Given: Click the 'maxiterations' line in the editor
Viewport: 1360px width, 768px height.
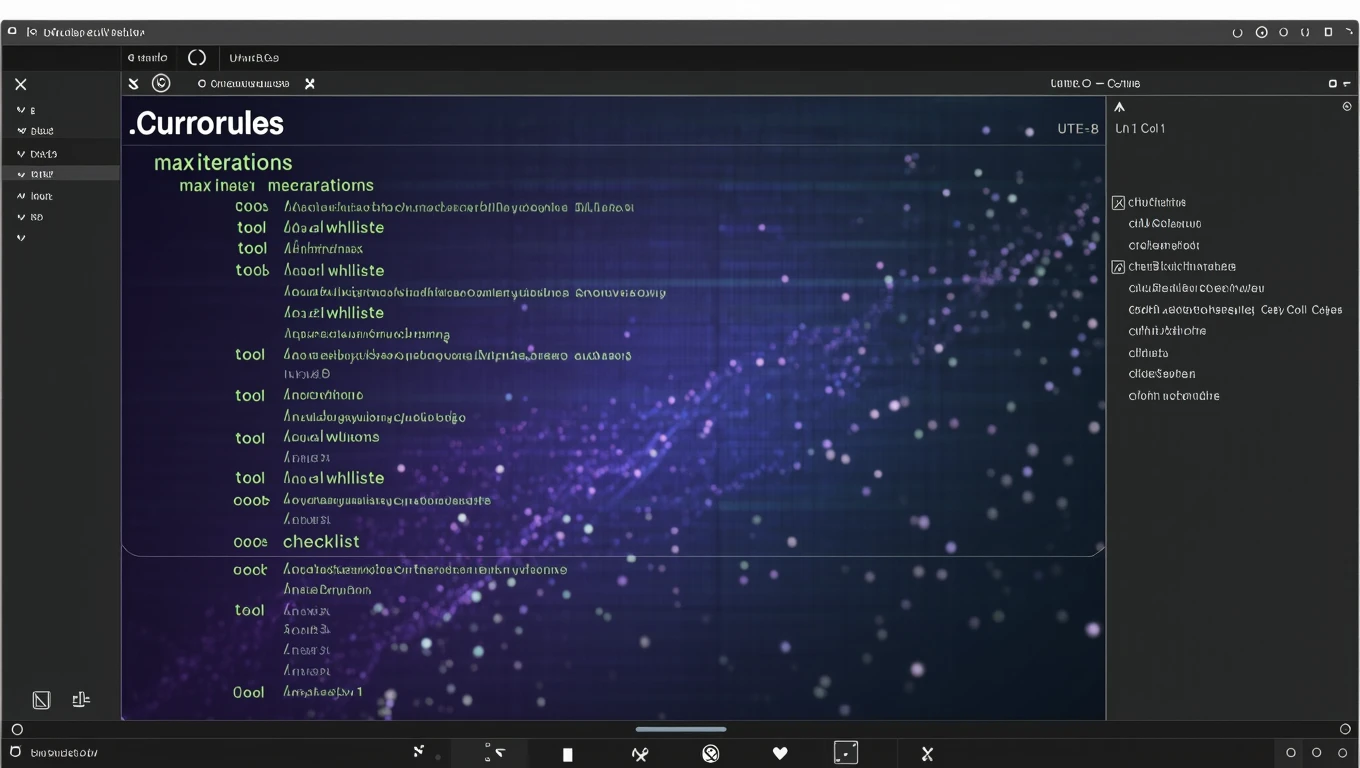Looking at the screenshot, I should [x=223, y=162].
